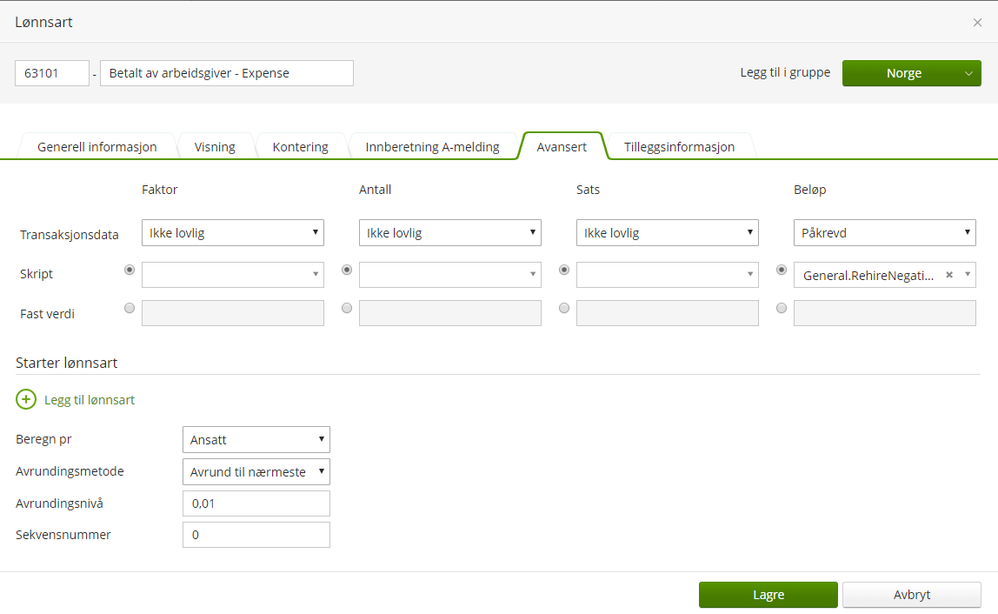
Task: Go to the Innberetning A-melding tab
Action: pos(432,147)
